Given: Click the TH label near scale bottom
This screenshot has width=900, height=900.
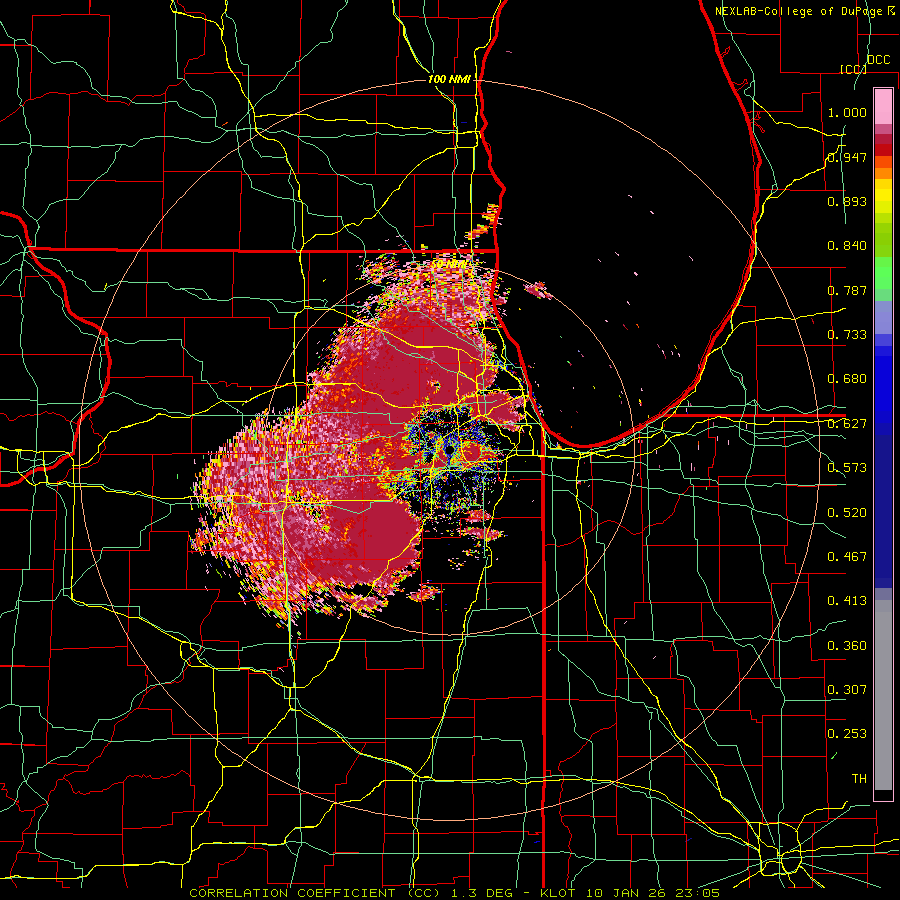Looking at the screenshot, I should coord(859,779).
